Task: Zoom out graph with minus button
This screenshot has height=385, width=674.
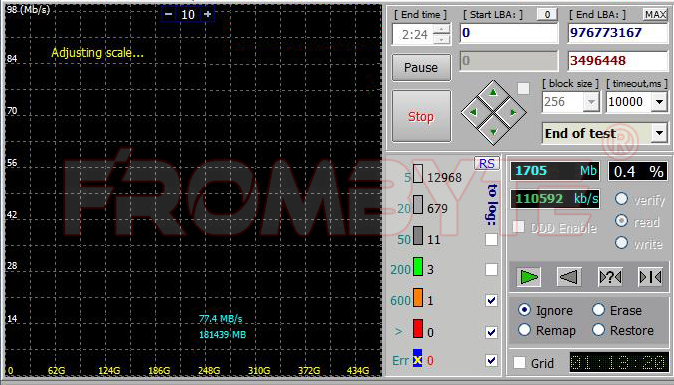Action: [168, 14]
